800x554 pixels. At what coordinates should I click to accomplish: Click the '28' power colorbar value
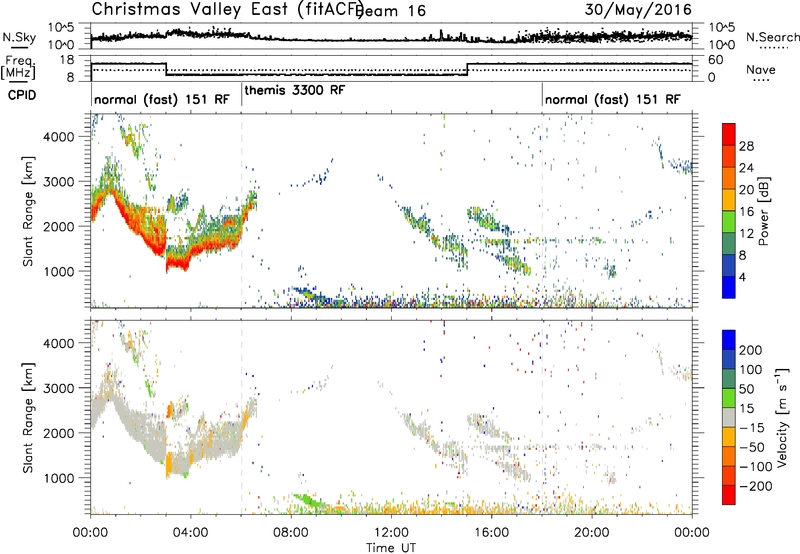tap(746, 146)
